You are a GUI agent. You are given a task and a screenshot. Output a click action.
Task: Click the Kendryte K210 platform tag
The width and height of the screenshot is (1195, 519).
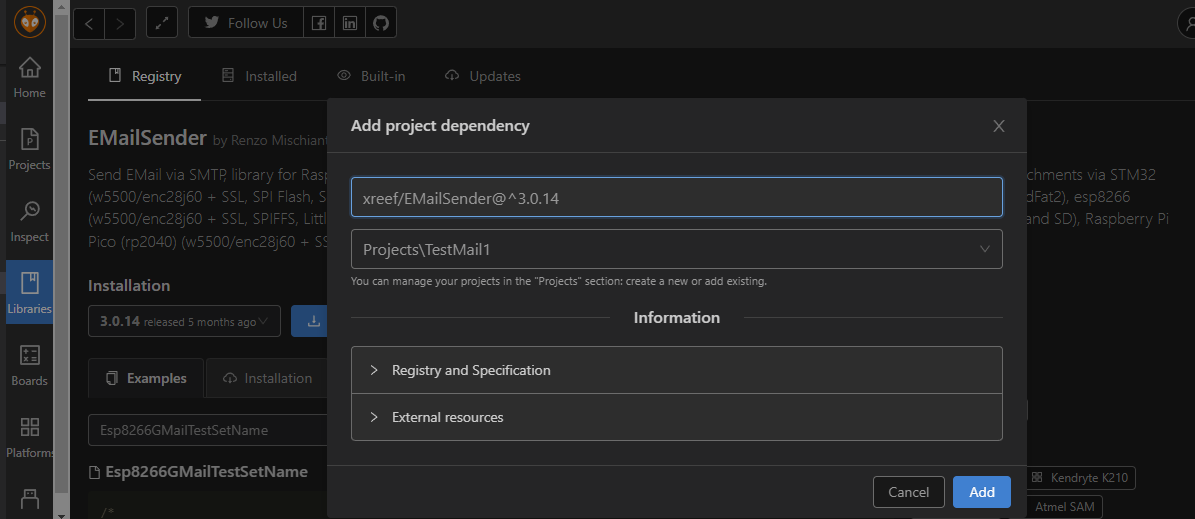point(1081,478)
